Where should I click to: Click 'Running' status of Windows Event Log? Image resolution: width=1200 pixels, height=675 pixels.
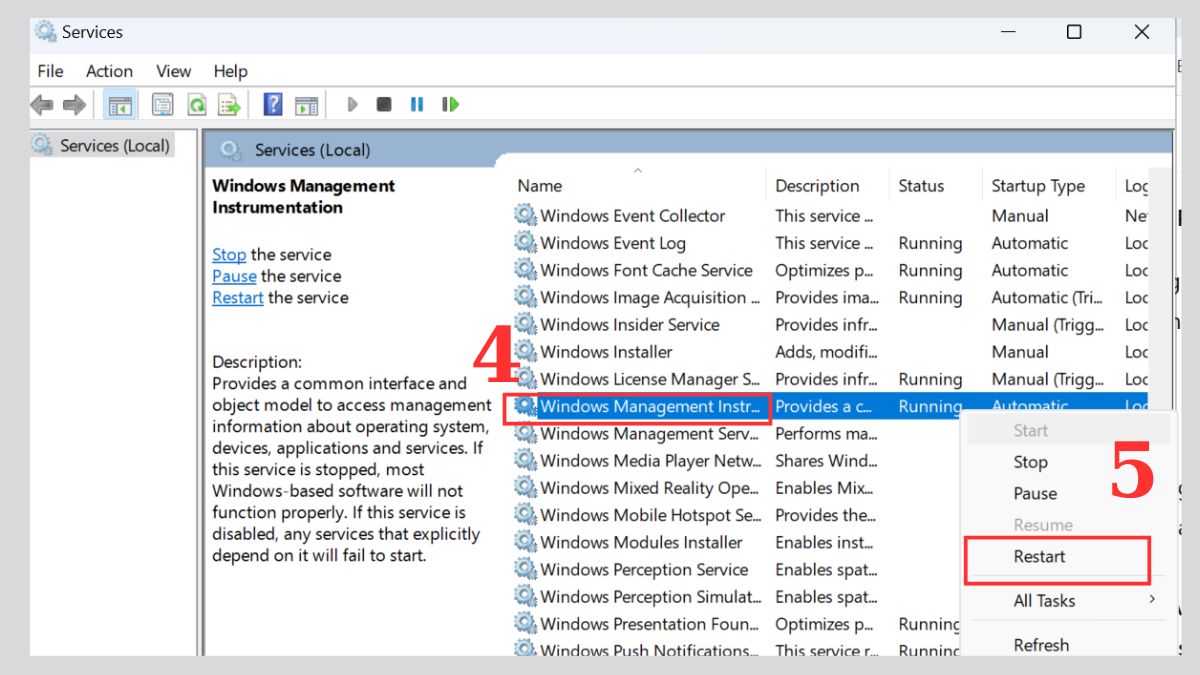tap(930, 243)
